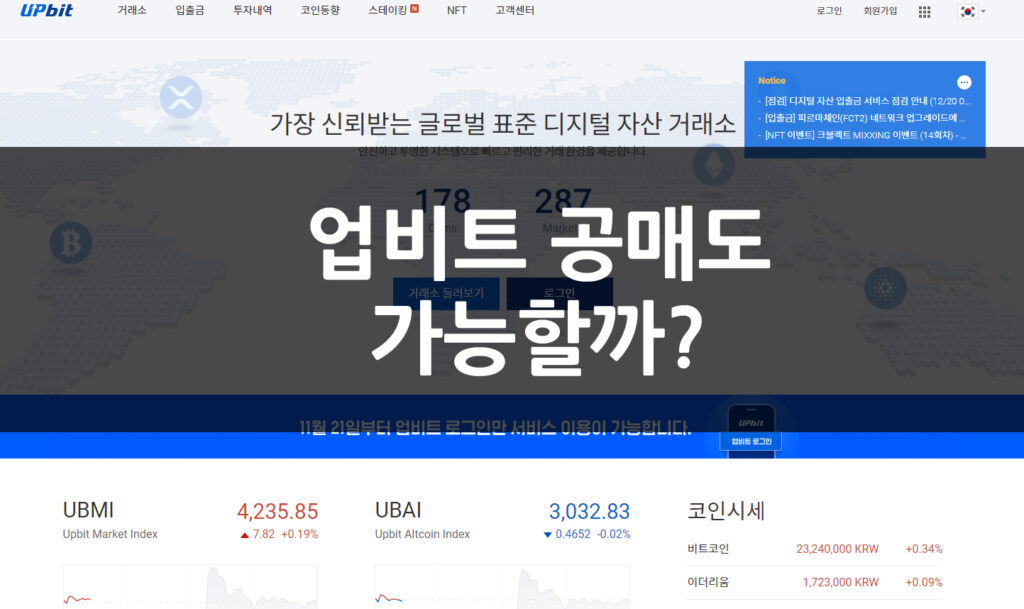Click the dark 로그인 button in hero
This screenshot has width=1024, height=609.
[x=560, y=293]
